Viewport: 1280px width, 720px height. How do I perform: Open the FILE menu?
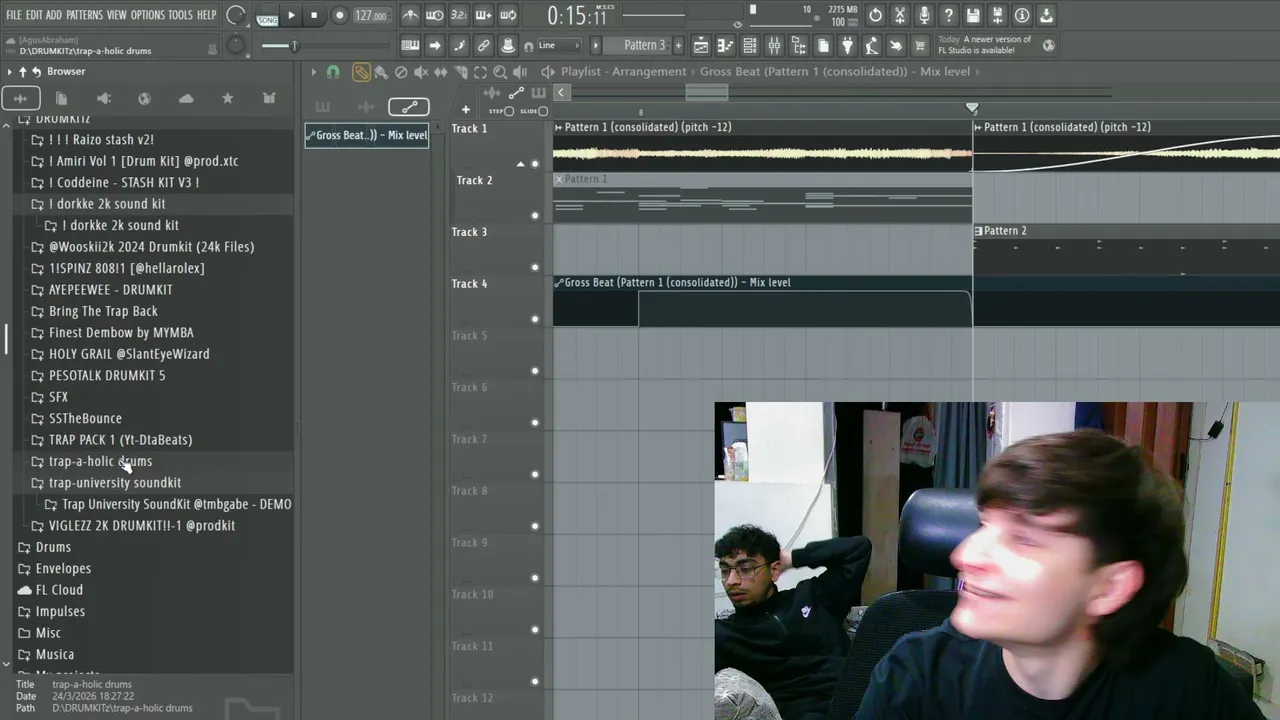click(x=13, y=15)
